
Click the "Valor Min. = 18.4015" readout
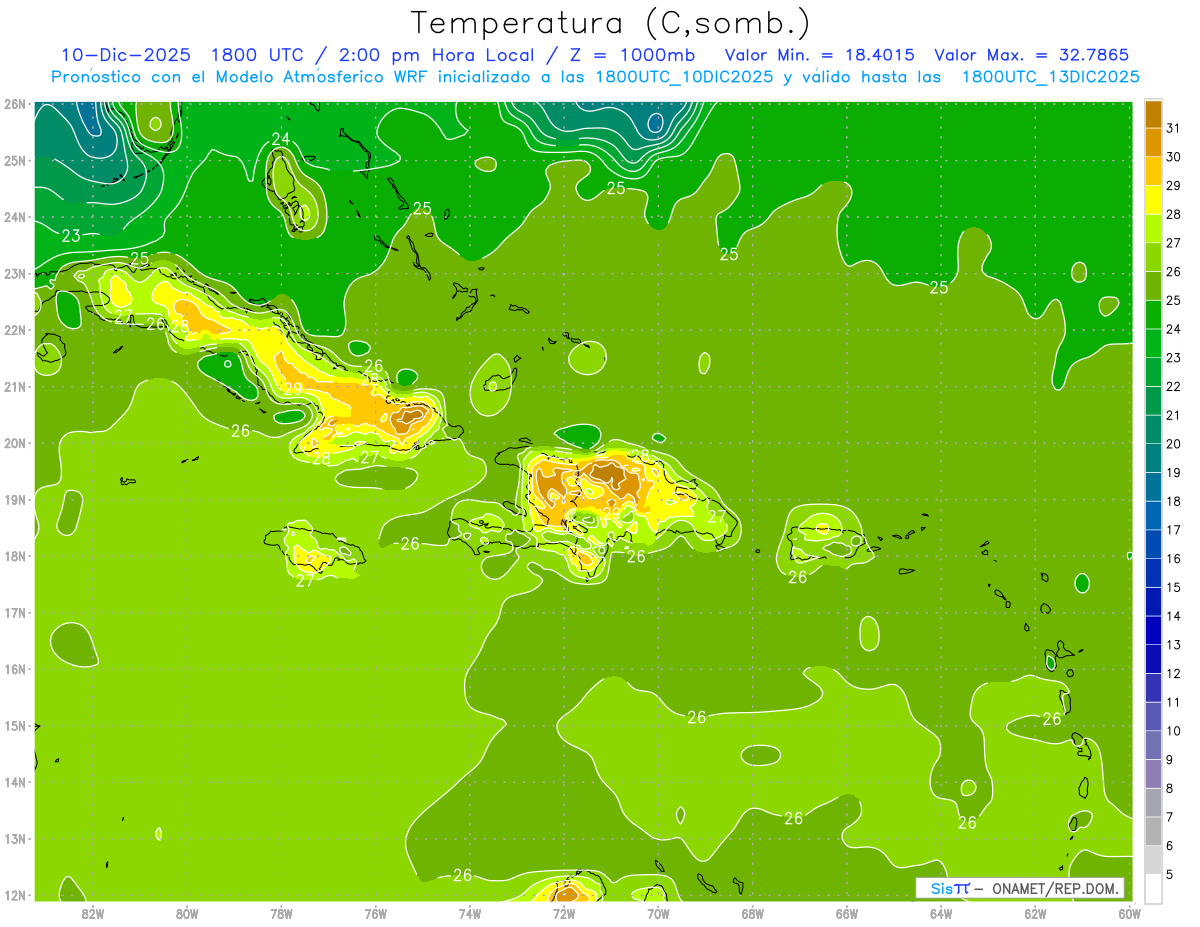tap(819, 55)
